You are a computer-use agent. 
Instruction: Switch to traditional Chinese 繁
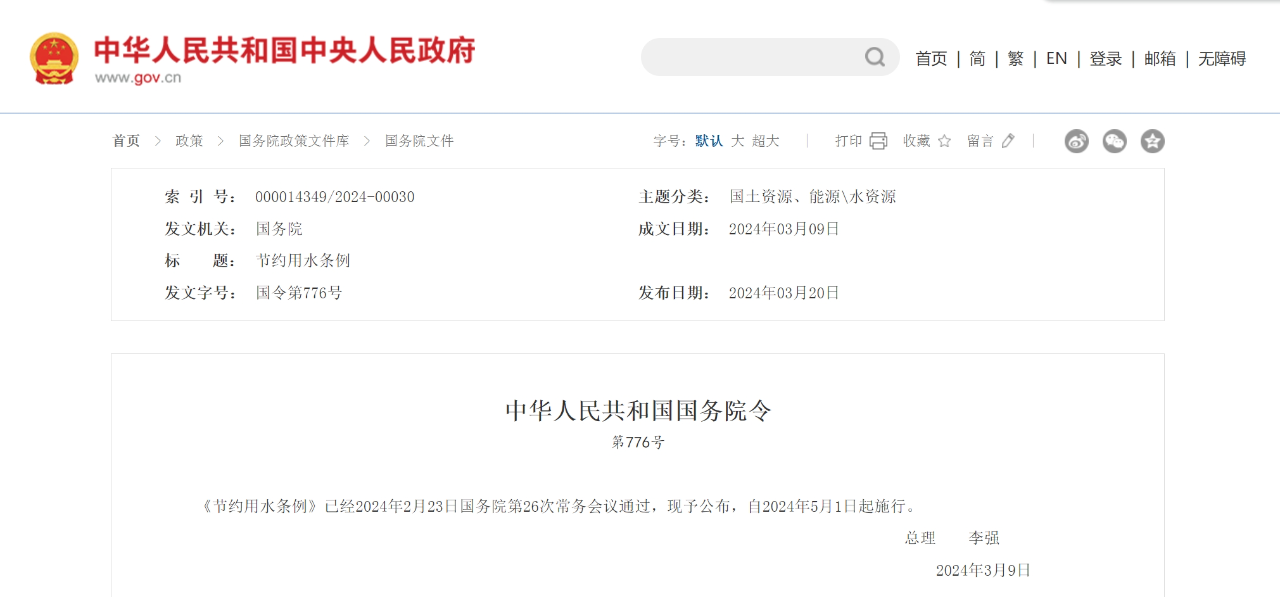[x=1015, y=59]
